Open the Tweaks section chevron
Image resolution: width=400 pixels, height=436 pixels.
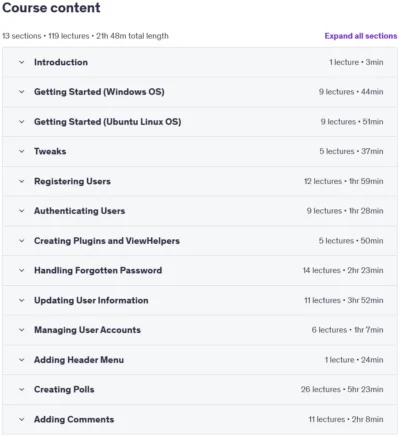click(22, 151)
